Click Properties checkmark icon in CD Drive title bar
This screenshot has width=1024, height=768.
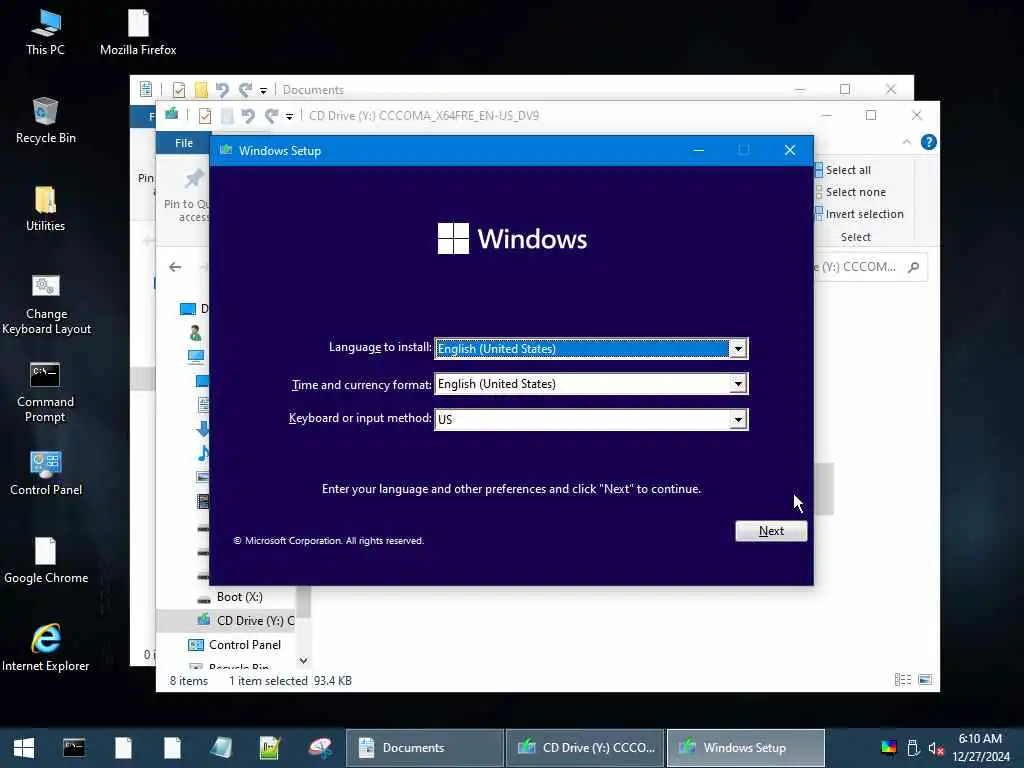204,116
